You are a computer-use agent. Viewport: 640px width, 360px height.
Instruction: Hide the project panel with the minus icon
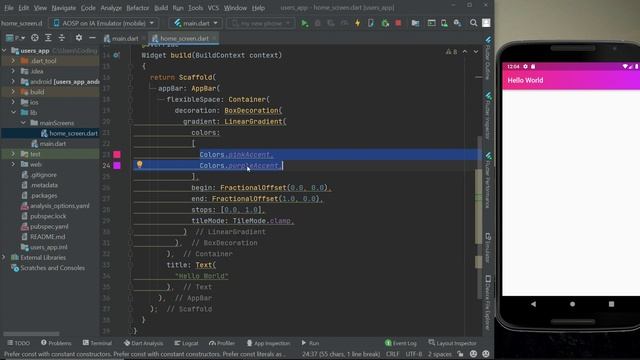click(92, 38)
